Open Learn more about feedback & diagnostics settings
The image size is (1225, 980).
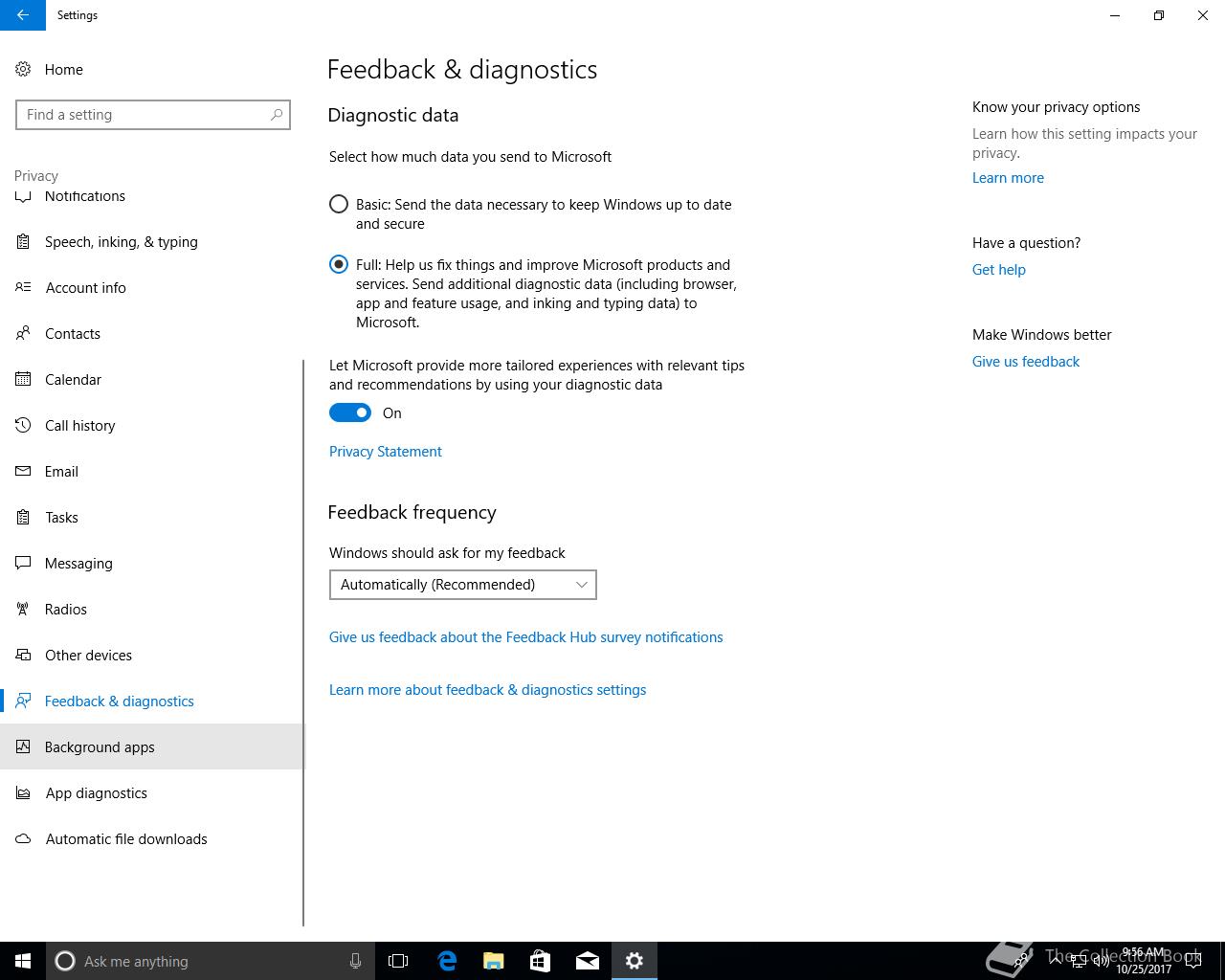click(x=488, y=690)
